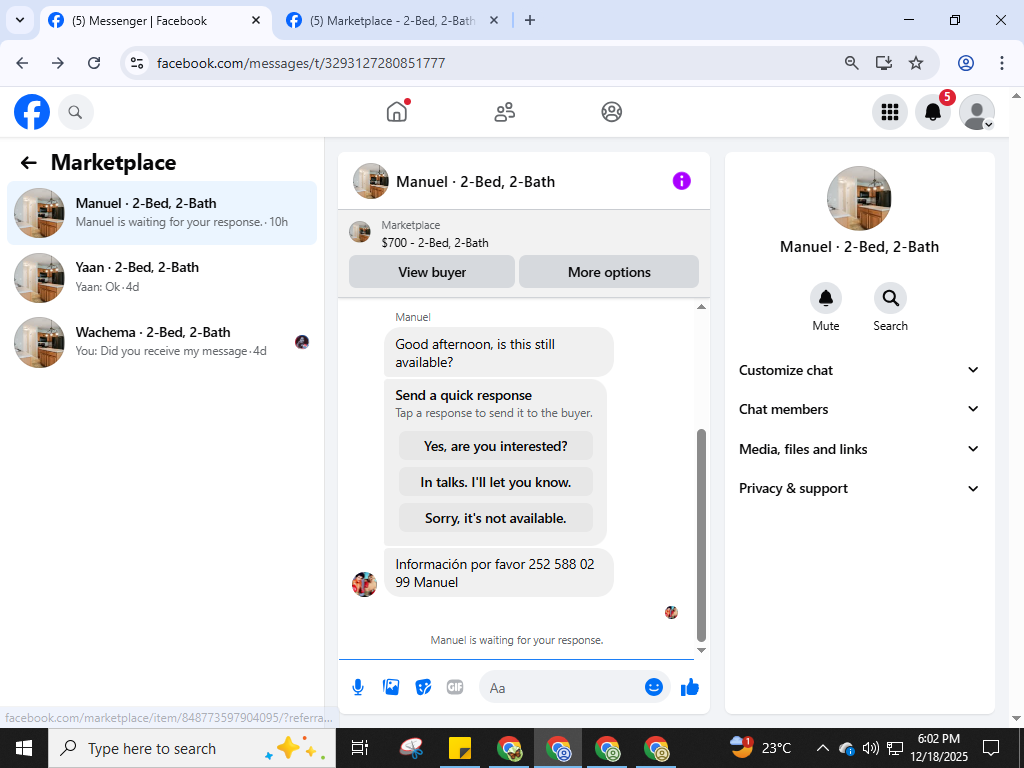Open Manuel · 2-Bed, 2-Bath conversation
Screen dimensions: 1024x768
tap(162, 213)
